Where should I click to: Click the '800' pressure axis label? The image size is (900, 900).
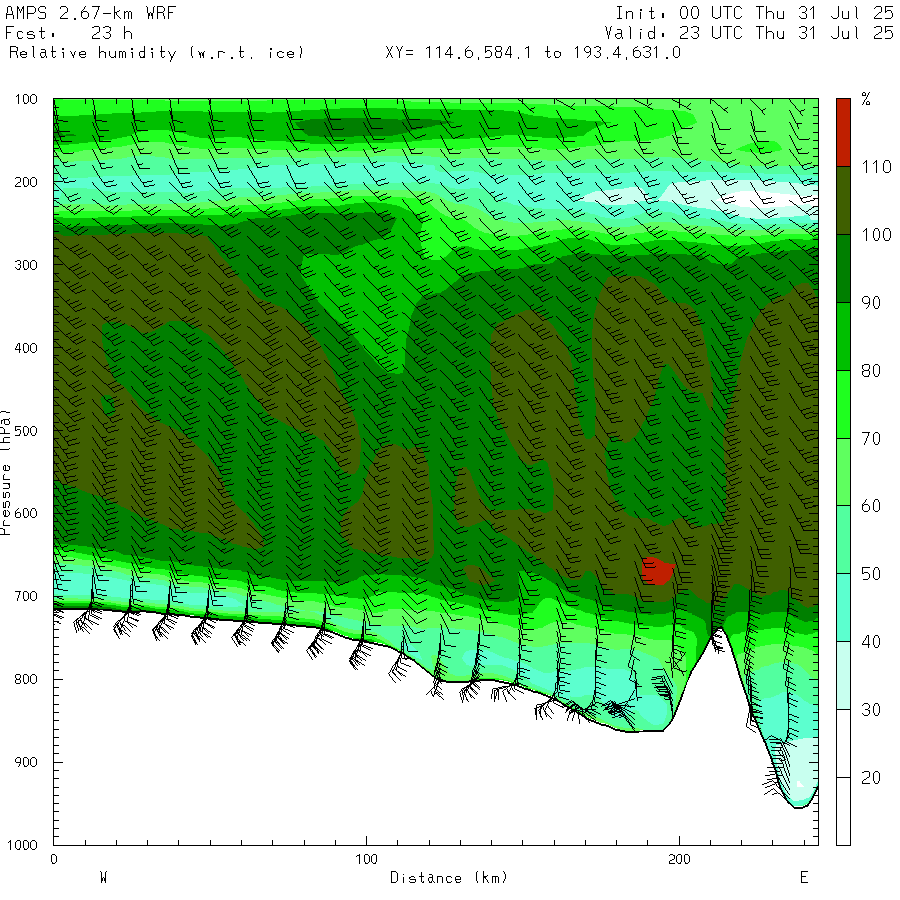point(26,680)
